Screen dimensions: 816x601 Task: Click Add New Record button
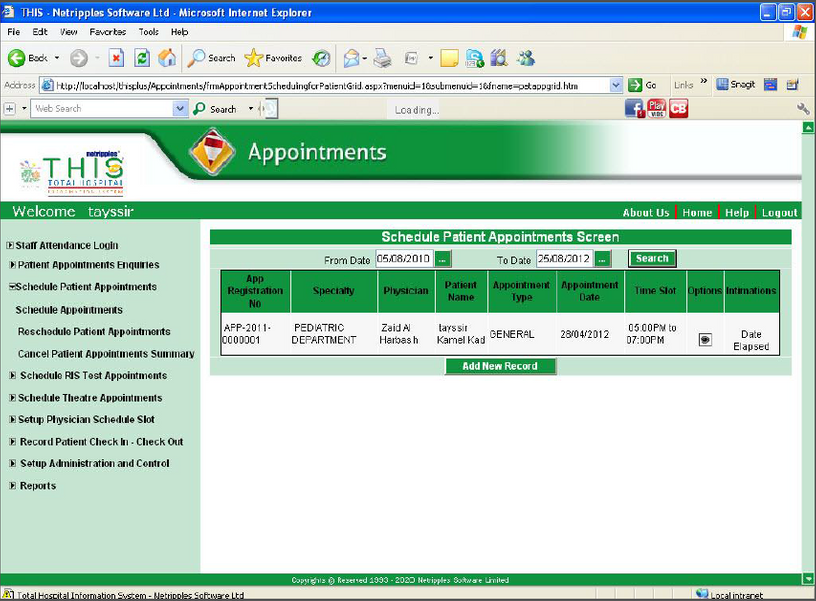[500, 366]
